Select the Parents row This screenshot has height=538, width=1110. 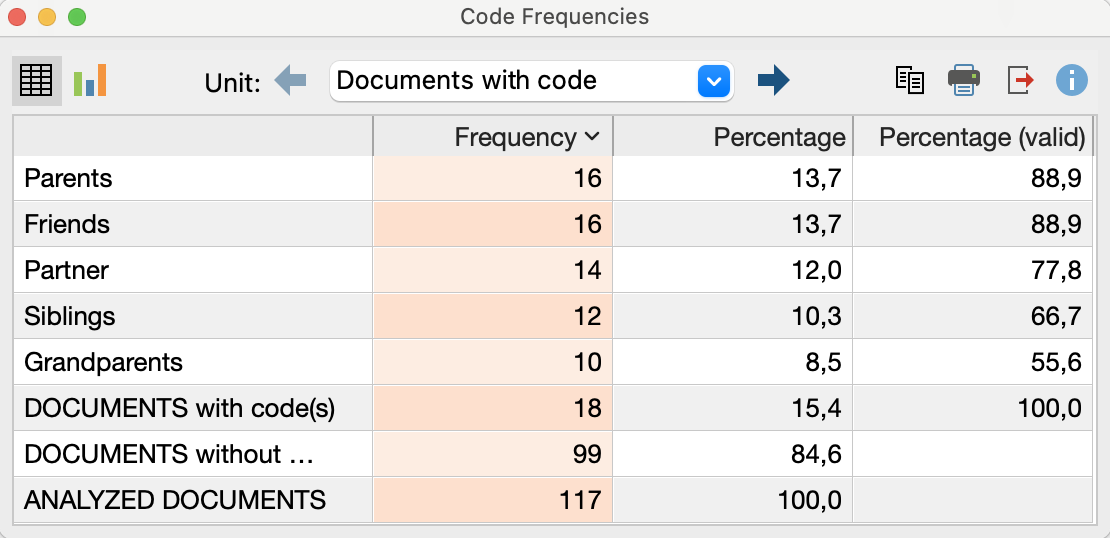click(x=554, y=178)
